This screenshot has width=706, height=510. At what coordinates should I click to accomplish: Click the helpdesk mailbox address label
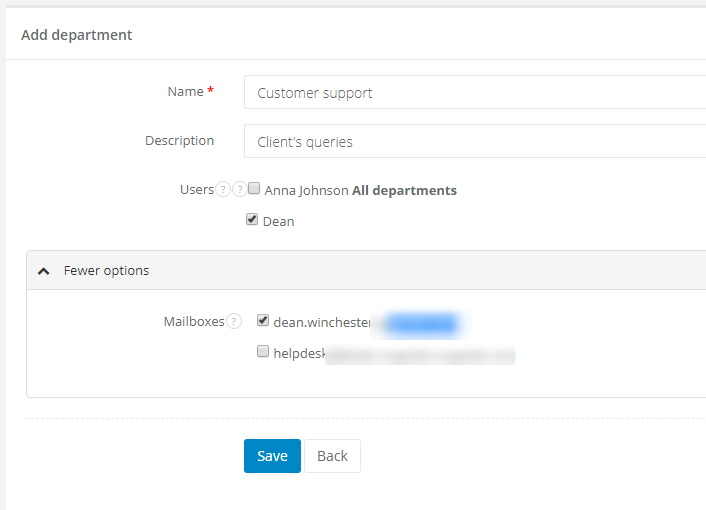pos(300,353)
